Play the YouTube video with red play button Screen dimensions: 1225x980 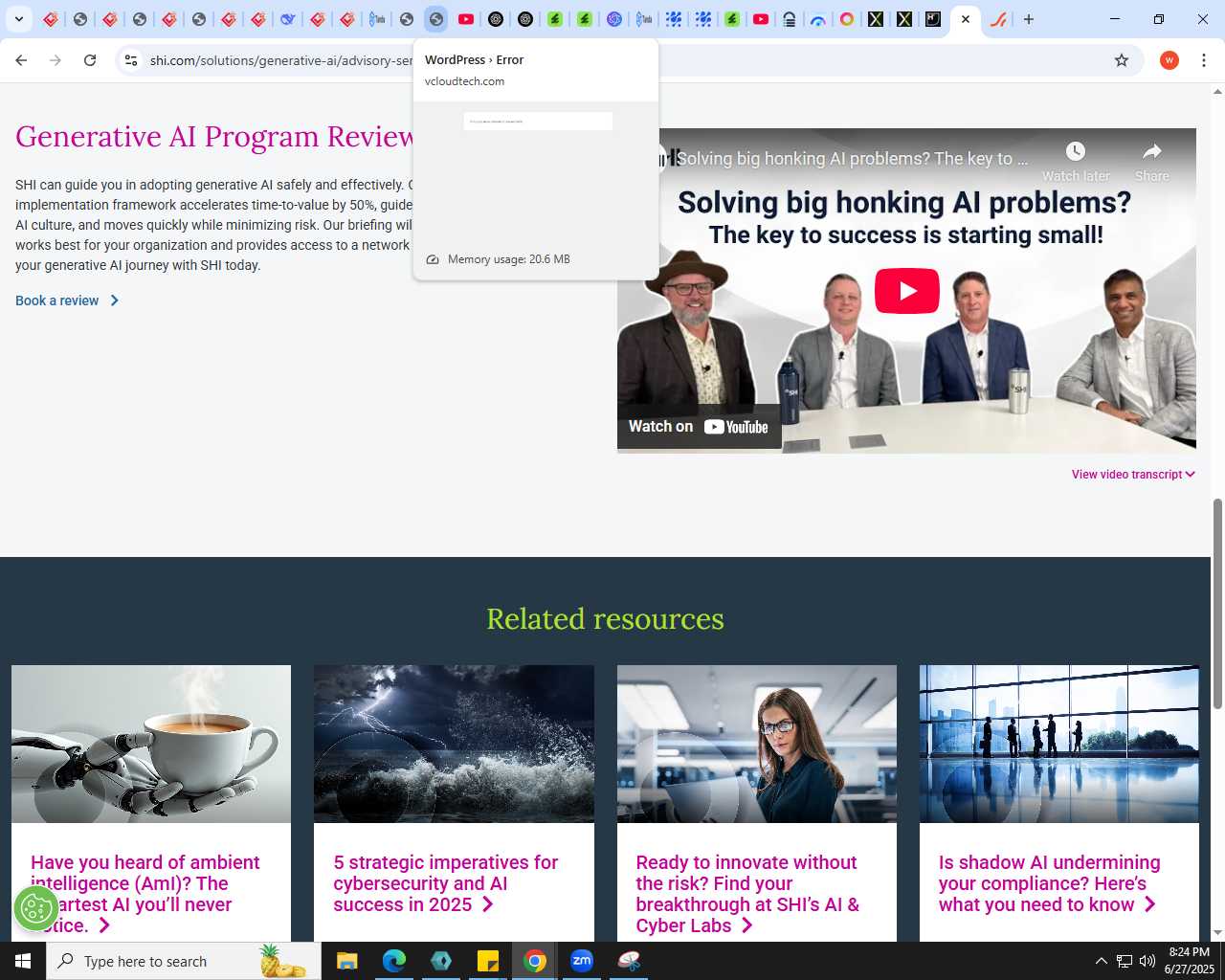point(906,291)
